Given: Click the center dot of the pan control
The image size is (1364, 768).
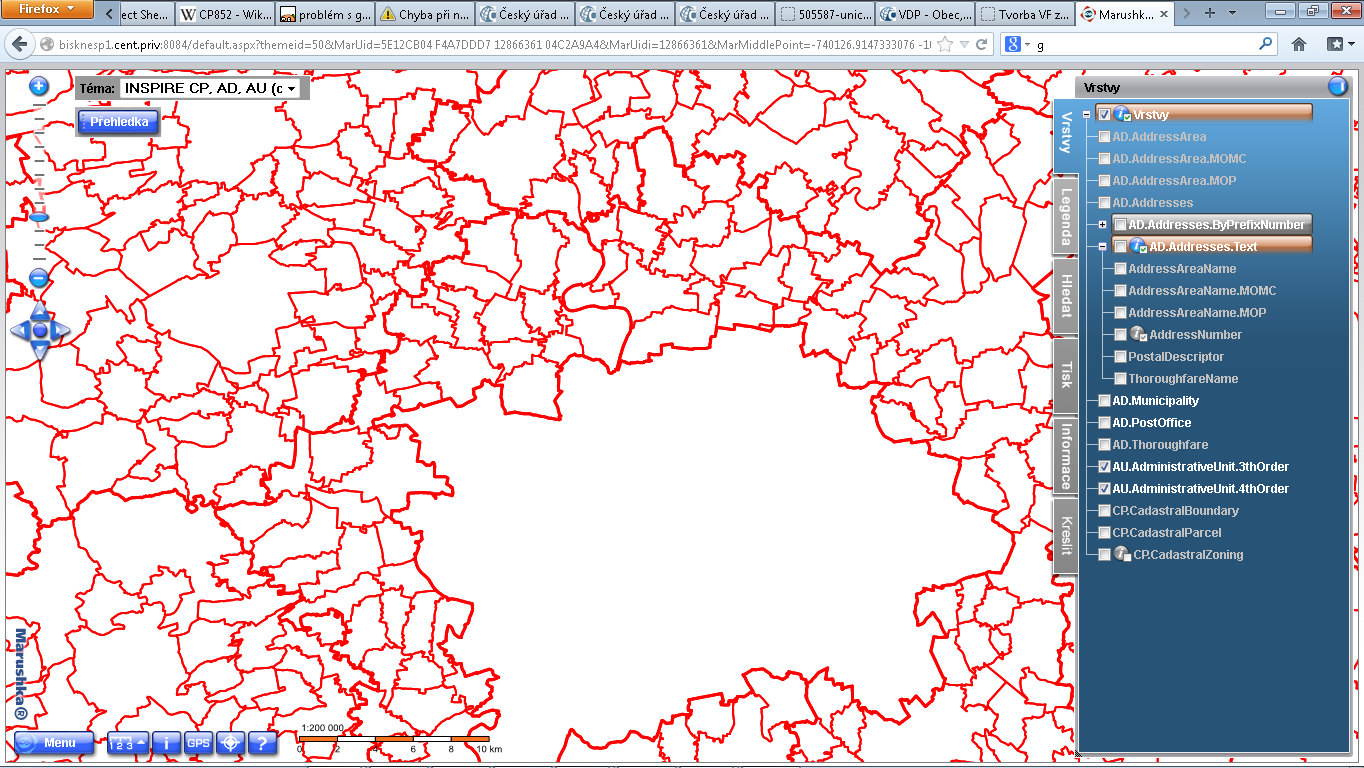Looking at the screenshot, I should [x=39, y=330].
